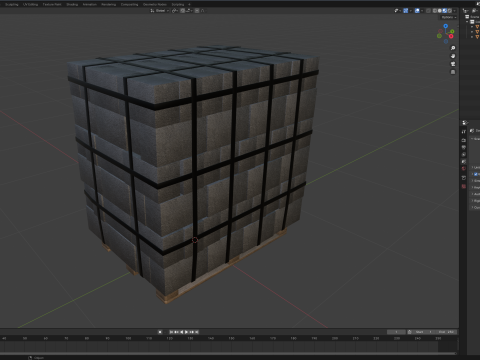
Task: Click the Start frame field
Action: (x=424, y=332)
